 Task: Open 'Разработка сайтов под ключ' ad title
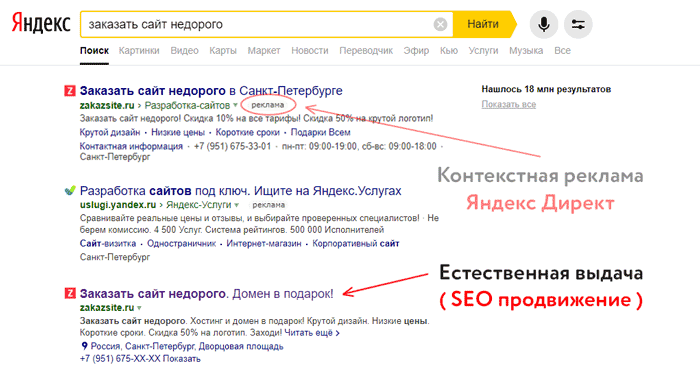(x=241, y=191)
